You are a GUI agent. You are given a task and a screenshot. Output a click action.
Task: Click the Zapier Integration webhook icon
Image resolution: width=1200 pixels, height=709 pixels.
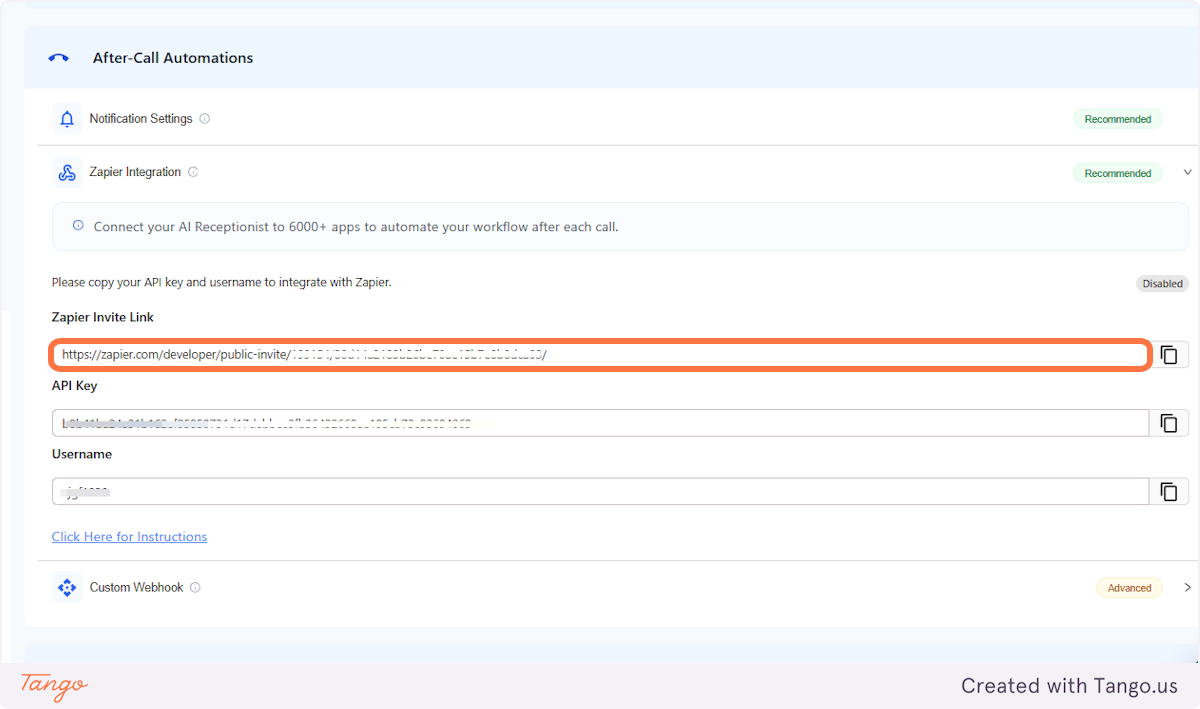[67, 172]
